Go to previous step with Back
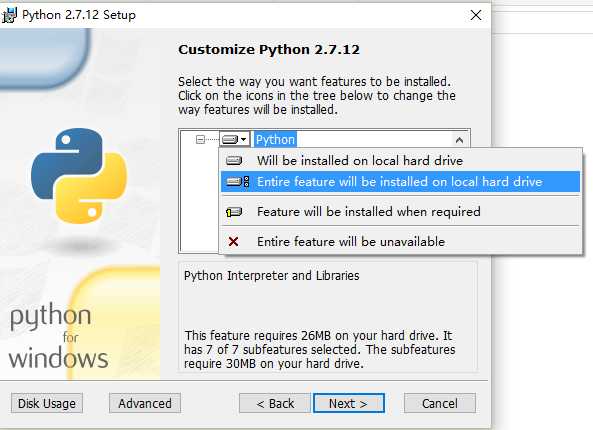Viewport: 593px width, 430px height. (275, 403)
